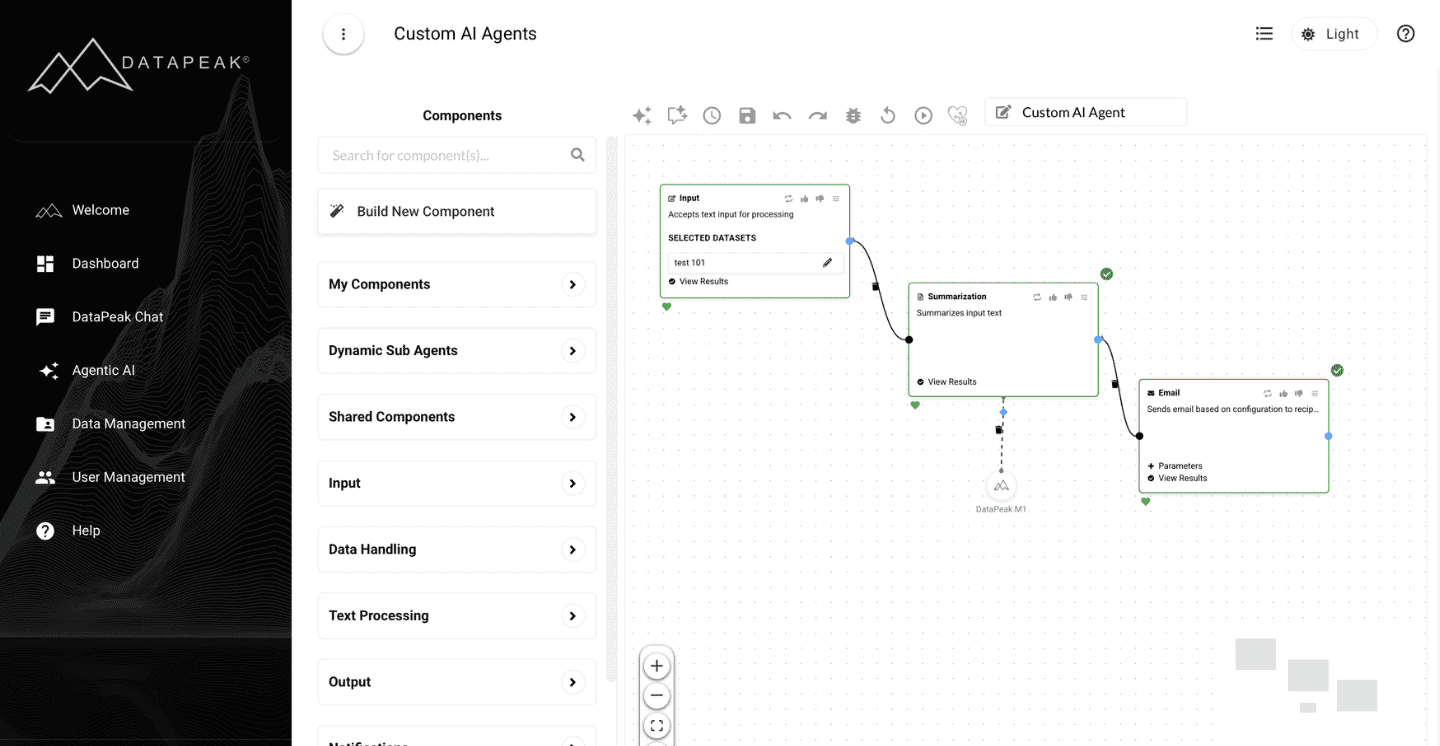Thumbs down the Summarization node

coord(1069,297)
